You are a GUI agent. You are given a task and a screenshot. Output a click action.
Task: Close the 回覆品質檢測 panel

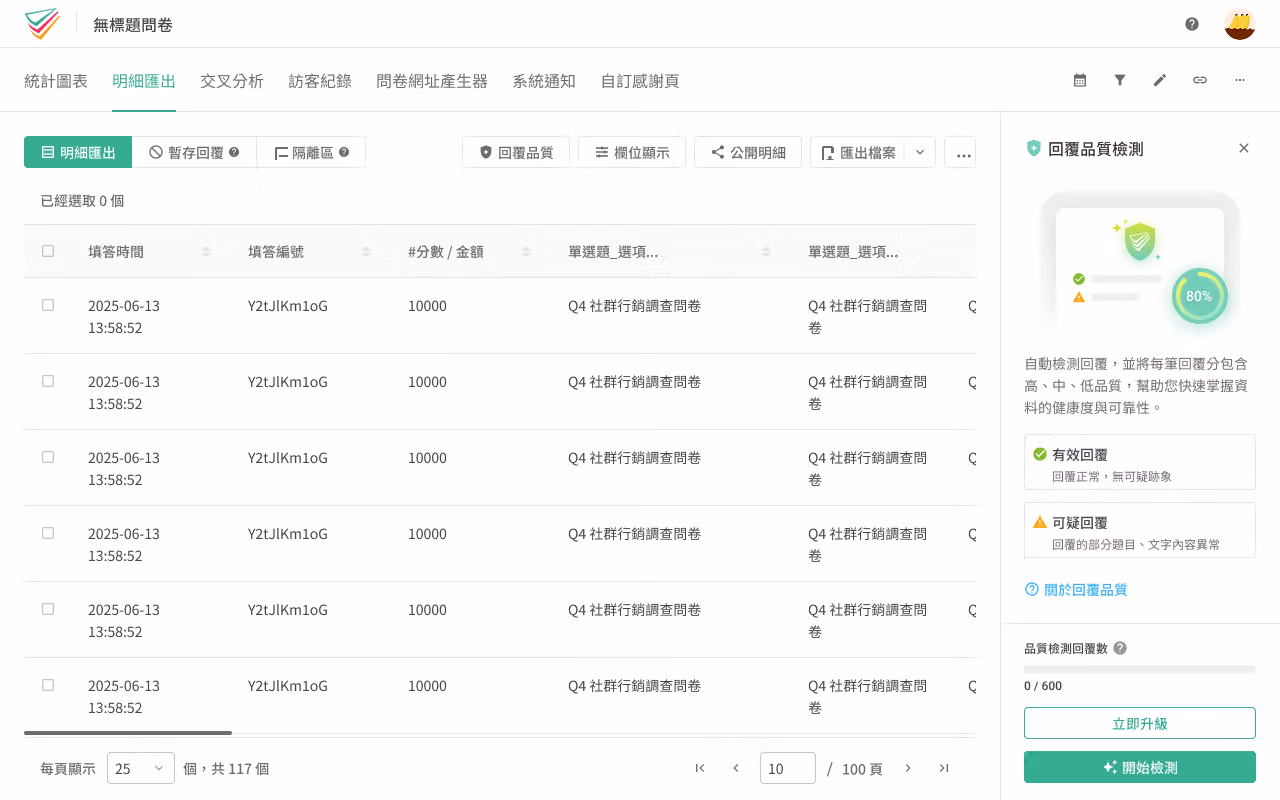coord(1244,148)
